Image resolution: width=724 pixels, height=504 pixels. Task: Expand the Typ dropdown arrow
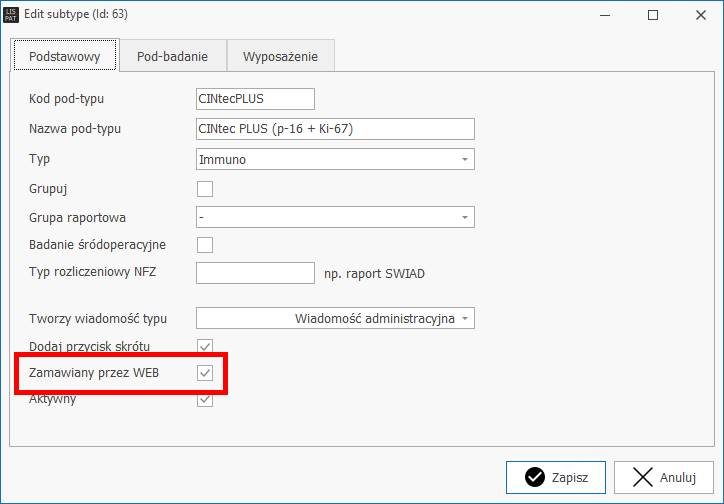pyautogui.click(x=464, y=159)
